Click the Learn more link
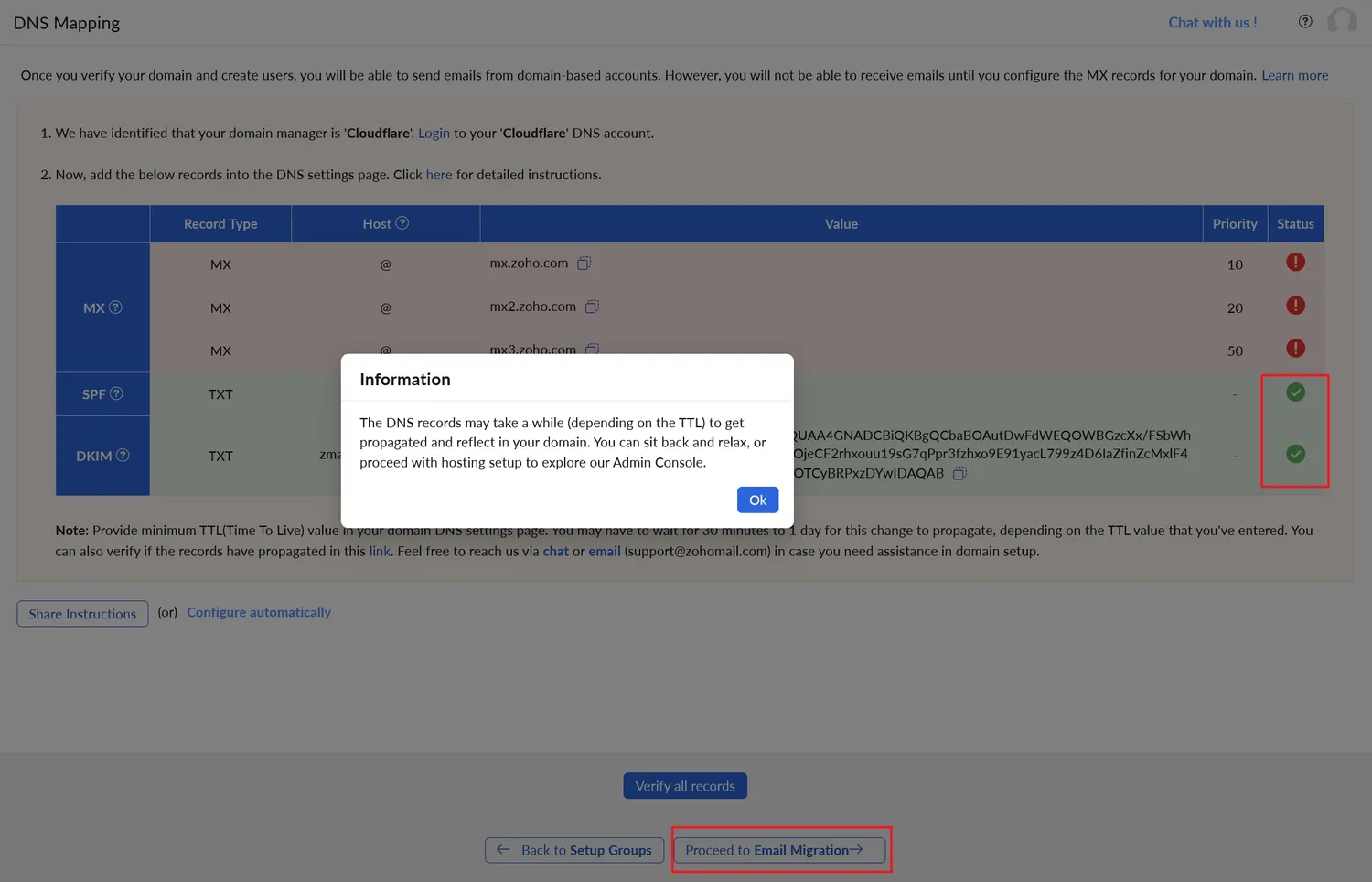 pos(1294,75)
